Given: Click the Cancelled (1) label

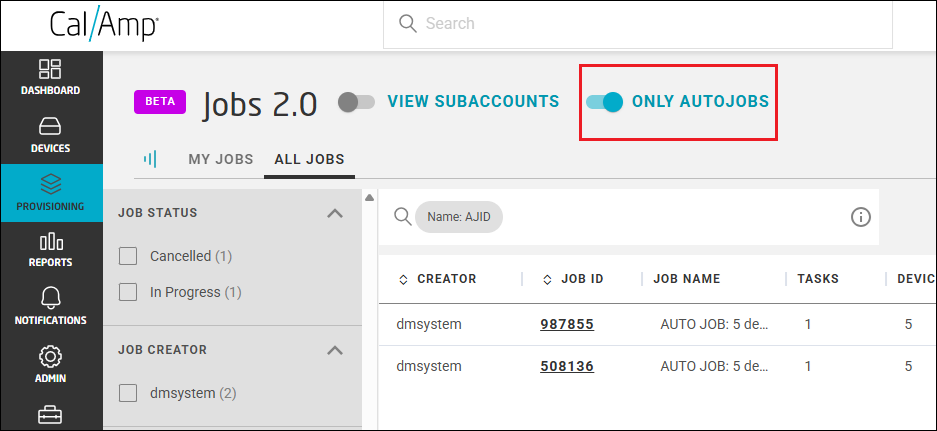Looking at the screenshot, I should point(191,256).
